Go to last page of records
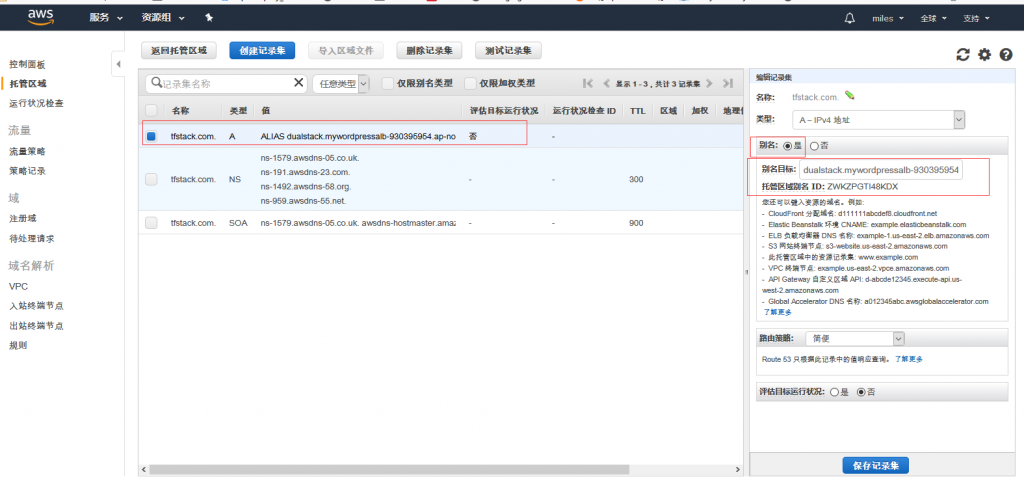1024x477 pixels. (728, 84)
